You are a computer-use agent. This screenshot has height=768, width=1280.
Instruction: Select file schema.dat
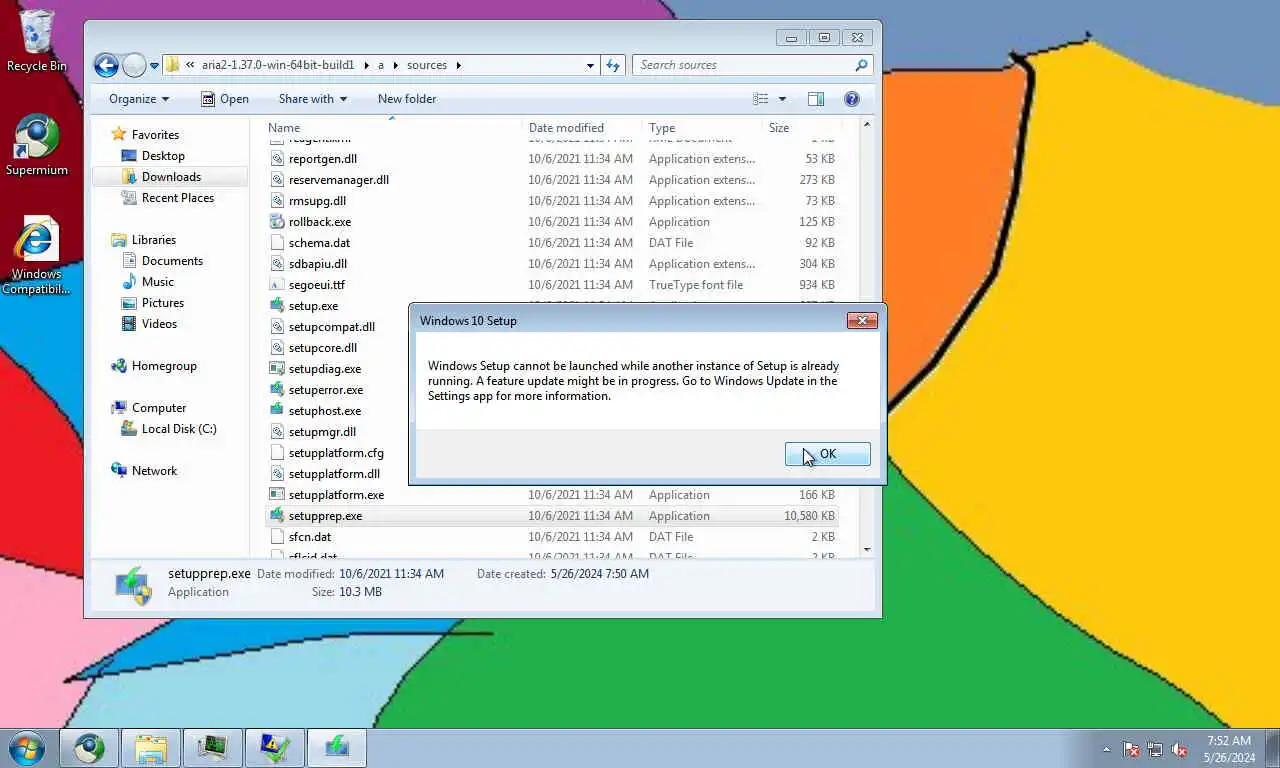[x=319, y=243]
